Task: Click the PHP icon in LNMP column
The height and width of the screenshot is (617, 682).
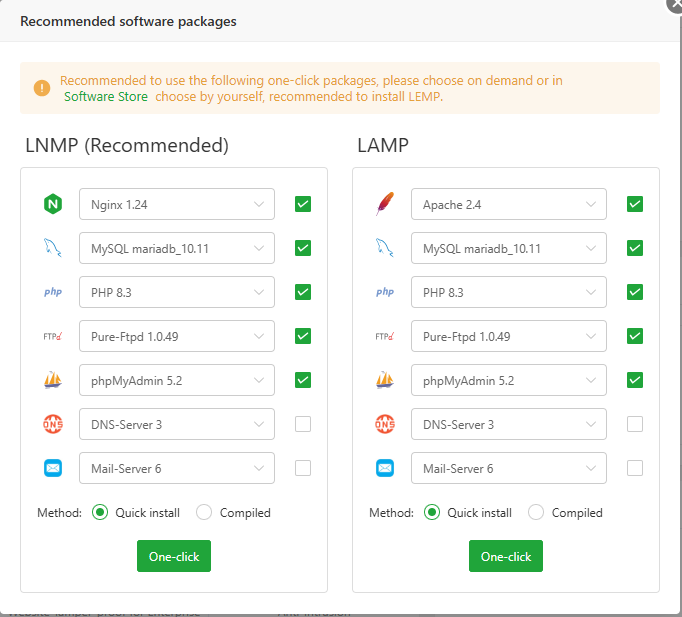Action: [53, 292]
